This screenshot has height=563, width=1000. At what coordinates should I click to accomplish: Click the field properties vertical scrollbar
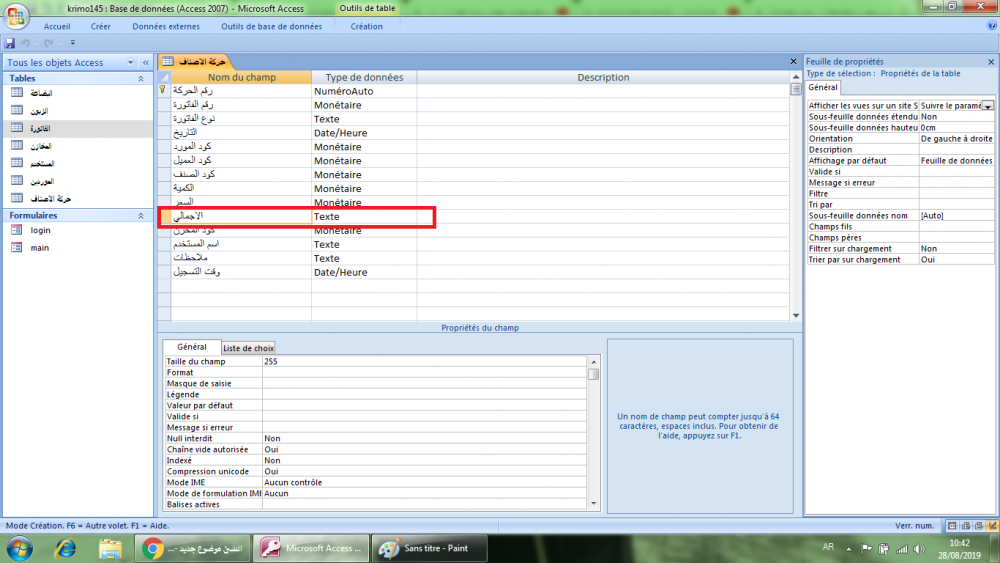click(x=594, y=430)
